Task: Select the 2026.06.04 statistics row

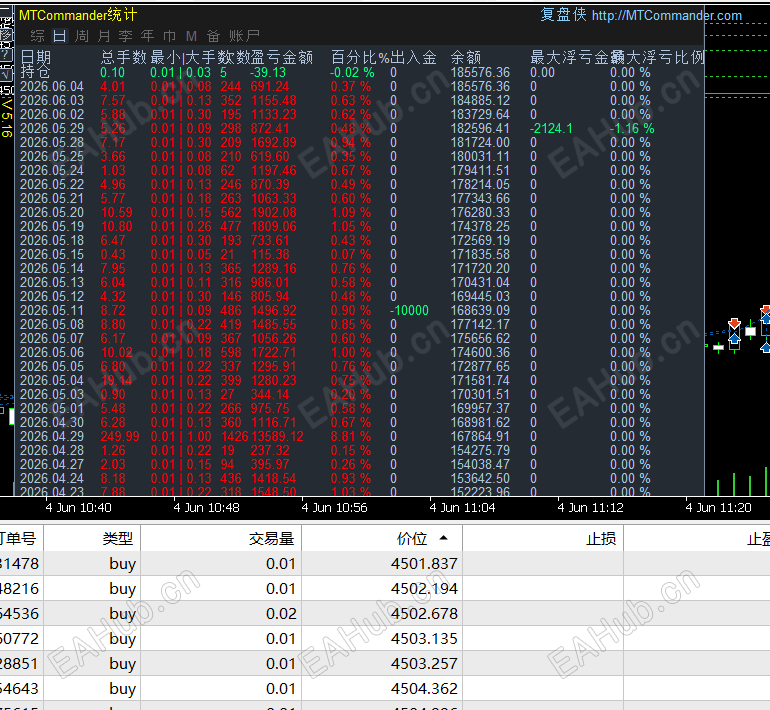Action: pyautogui.click(x=361, y=86)
